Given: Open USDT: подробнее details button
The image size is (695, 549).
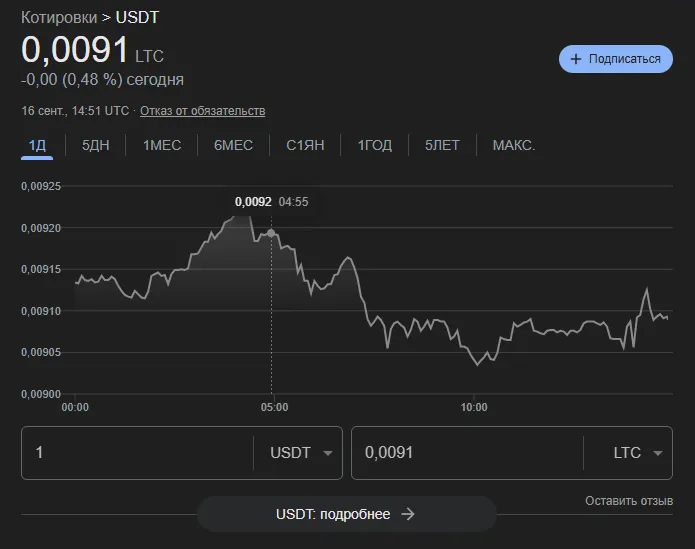Looking at the screenshot, I should 347,514.
